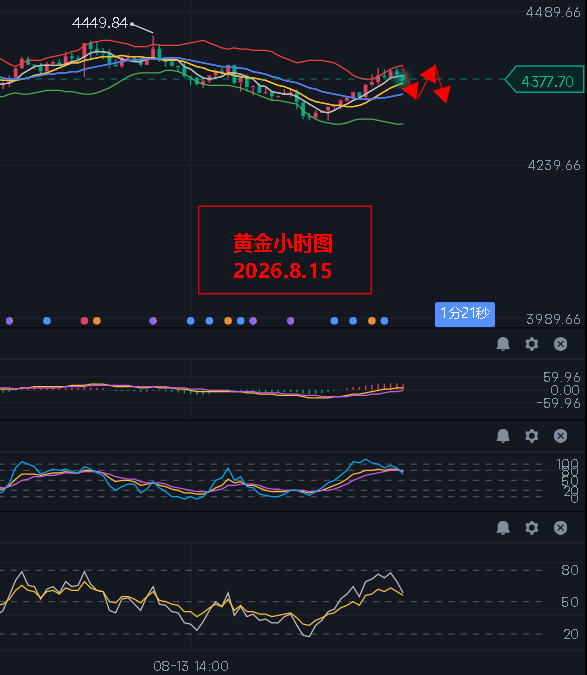
Task: Close the MACD indicator panel
Action: 560,344
